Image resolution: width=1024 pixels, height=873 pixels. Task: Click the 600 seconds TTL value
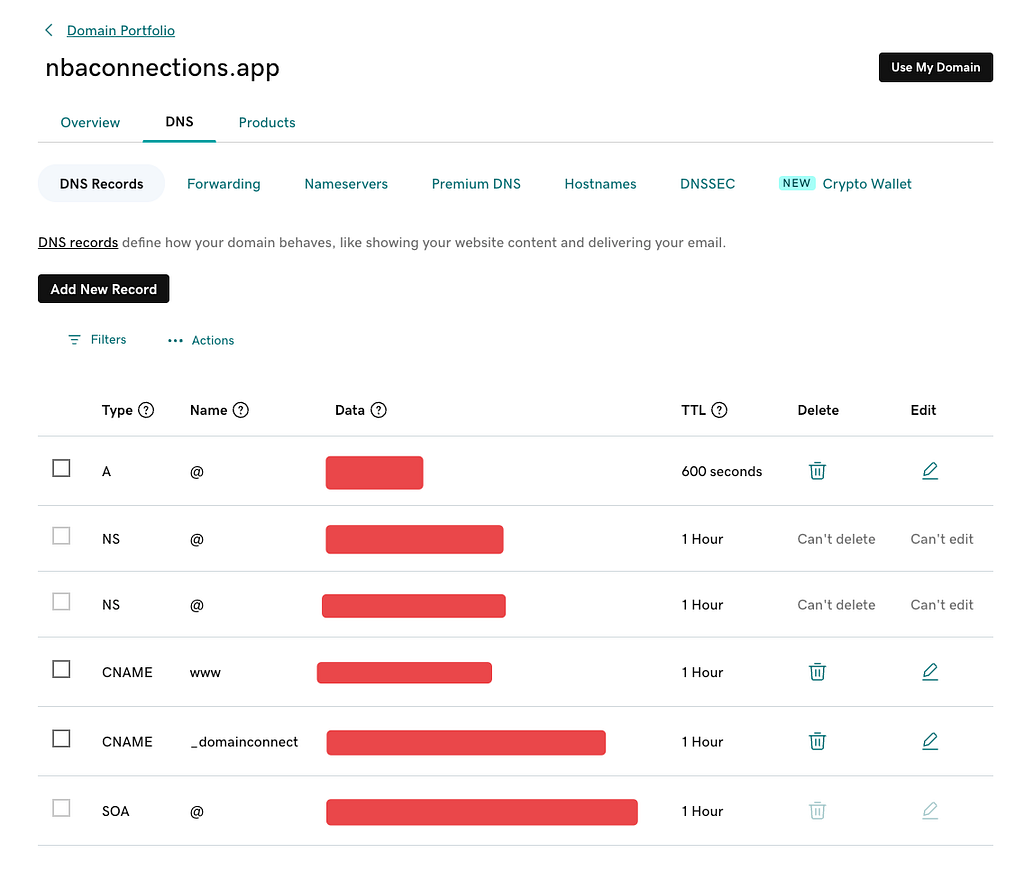(x=722, y=471)
